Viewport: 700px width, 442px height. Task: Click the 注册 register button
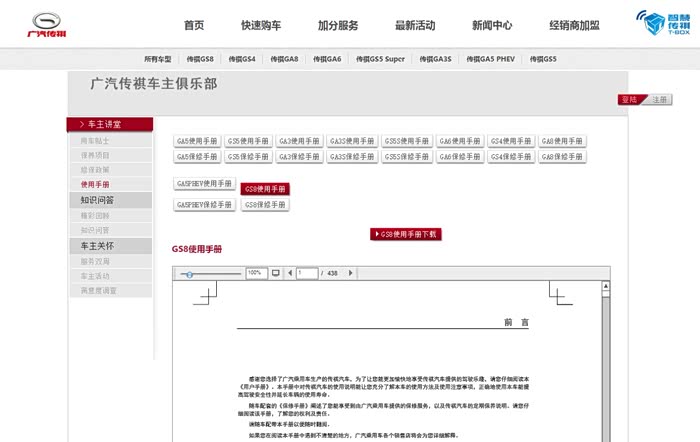659,100
